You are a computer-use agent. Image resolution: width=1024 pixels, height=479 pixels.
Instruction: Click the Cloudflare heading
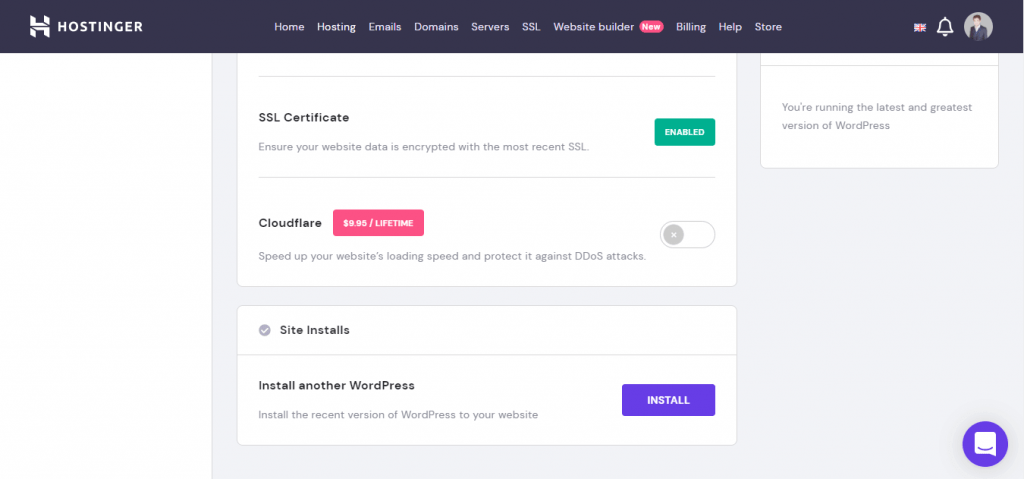(290, 223)
